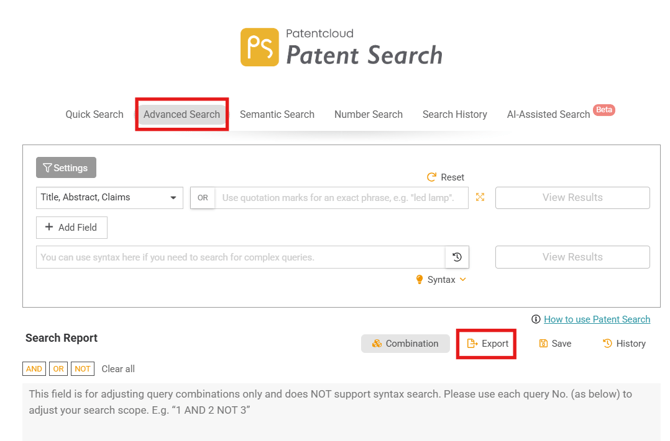670x441 pixels.
Task: Toggle the Combination mode button
Action: click(405, 343)
